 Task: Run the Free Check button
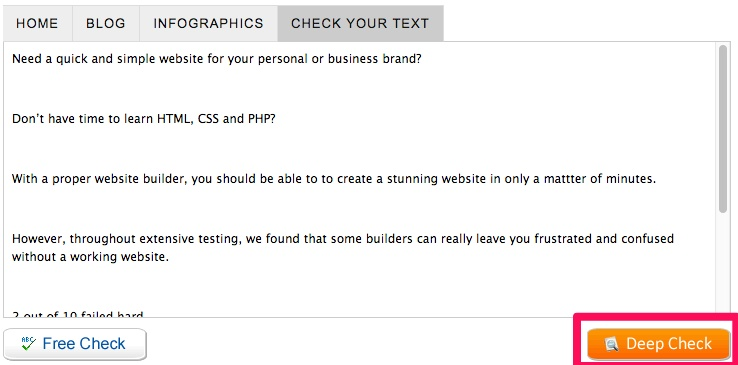coord(75,344)
